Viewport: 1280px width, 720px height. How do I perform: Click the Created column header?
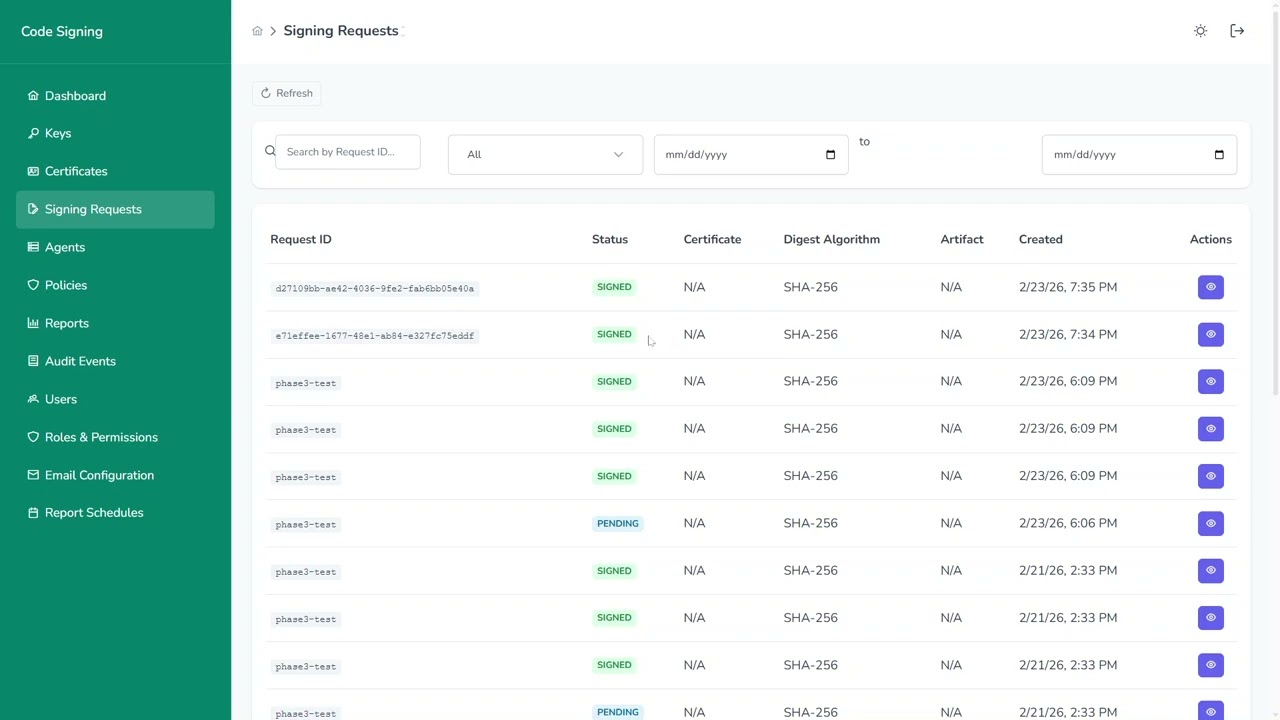pos(1041,239)
